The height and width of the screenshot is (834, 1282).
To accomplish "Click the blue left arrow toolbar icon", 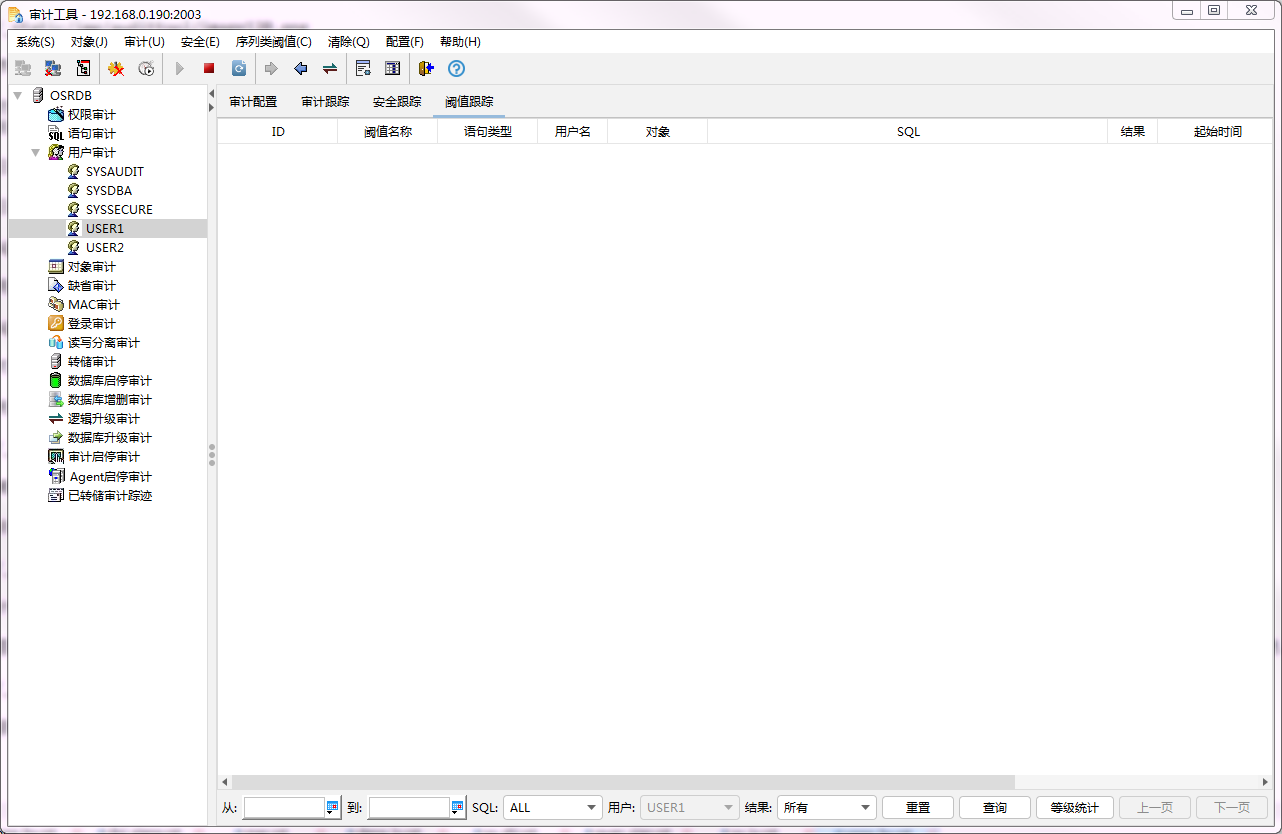I will click(x=300, y=69).
